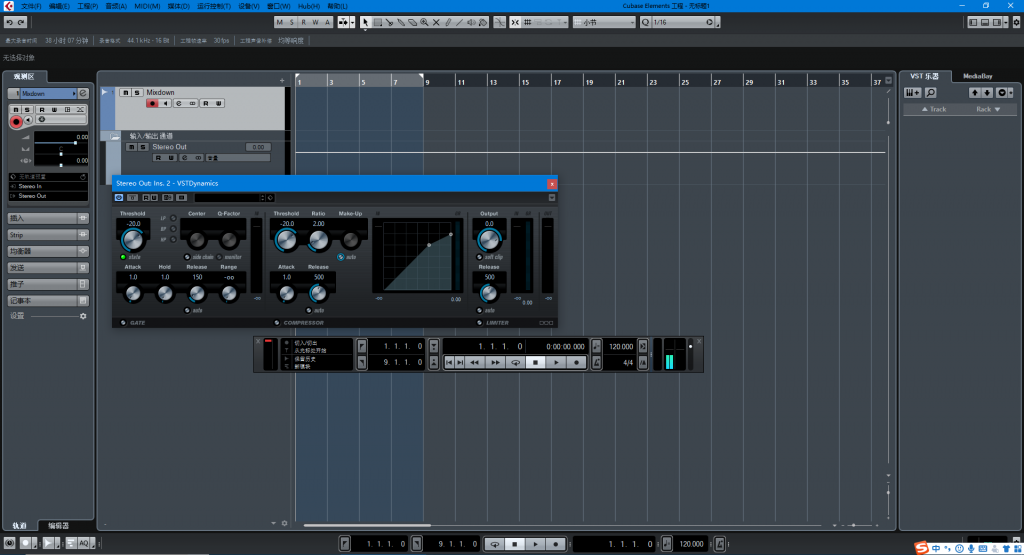Click the M mute state toolbar button
The width and height of the screenshot is (1024, 555).
pos(280,22)
